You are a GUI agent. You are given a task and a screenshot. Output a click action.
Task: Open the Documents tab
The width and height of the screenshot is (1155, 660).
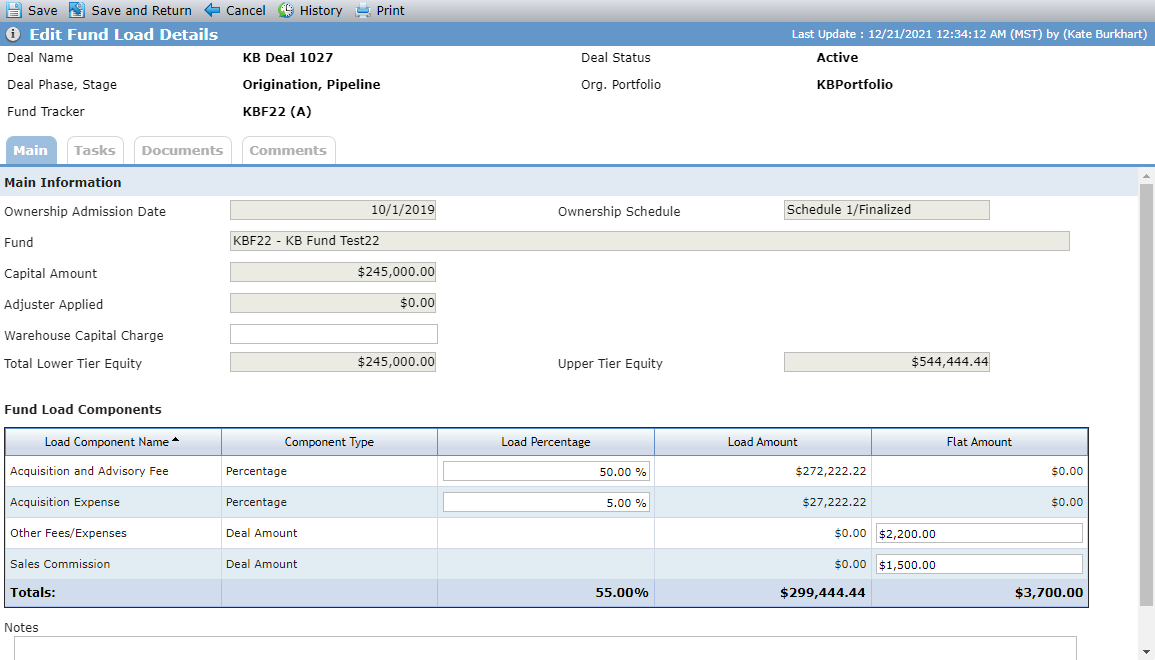click(182, 150)
